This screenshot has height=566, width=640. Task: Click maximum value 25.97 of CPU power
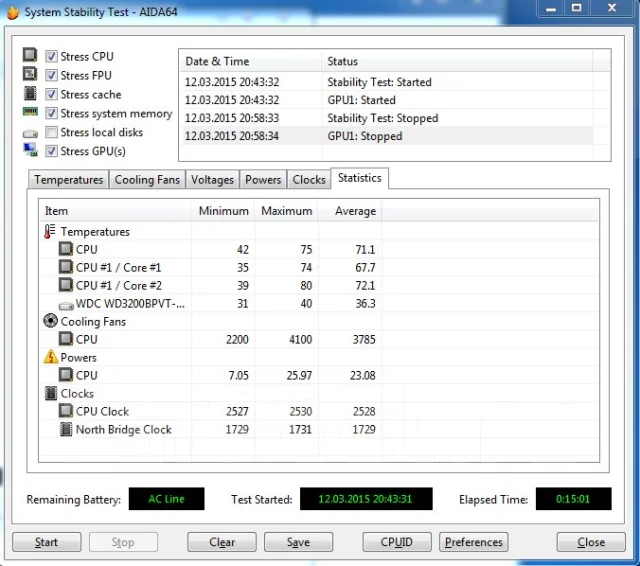[299, 375]
